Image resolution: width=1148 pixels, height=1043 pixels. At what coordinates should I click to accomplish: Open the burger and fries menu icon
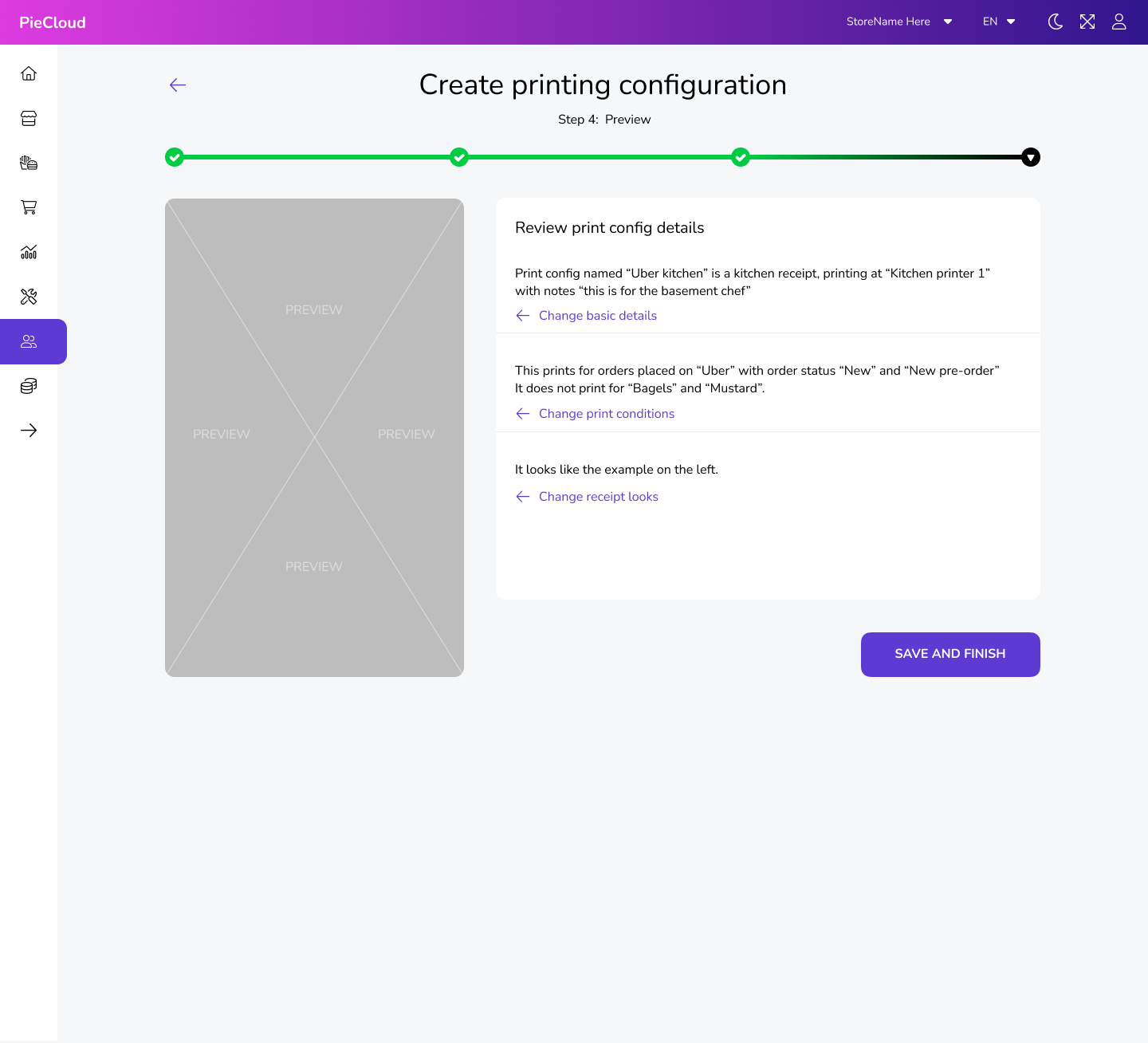[x=29, y=163]
